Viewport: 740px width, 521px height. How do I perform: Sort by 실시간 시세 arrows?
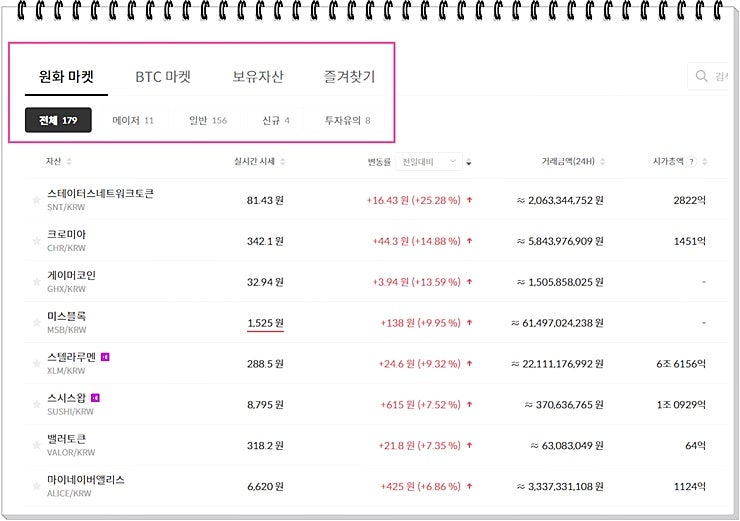click(x=282, y=162)
